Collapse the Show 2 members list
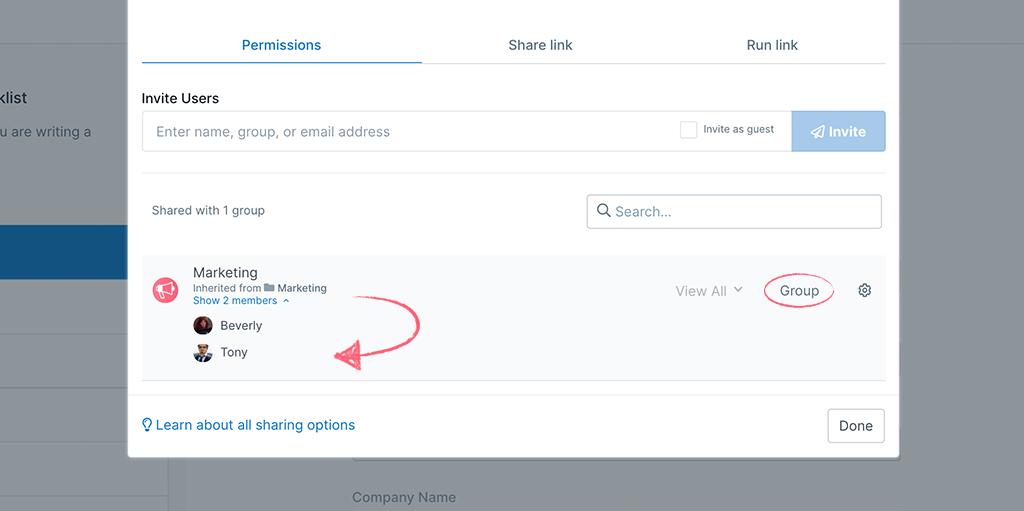The width and height of the screenshot is (1024, 511). (x=240, y=300)
